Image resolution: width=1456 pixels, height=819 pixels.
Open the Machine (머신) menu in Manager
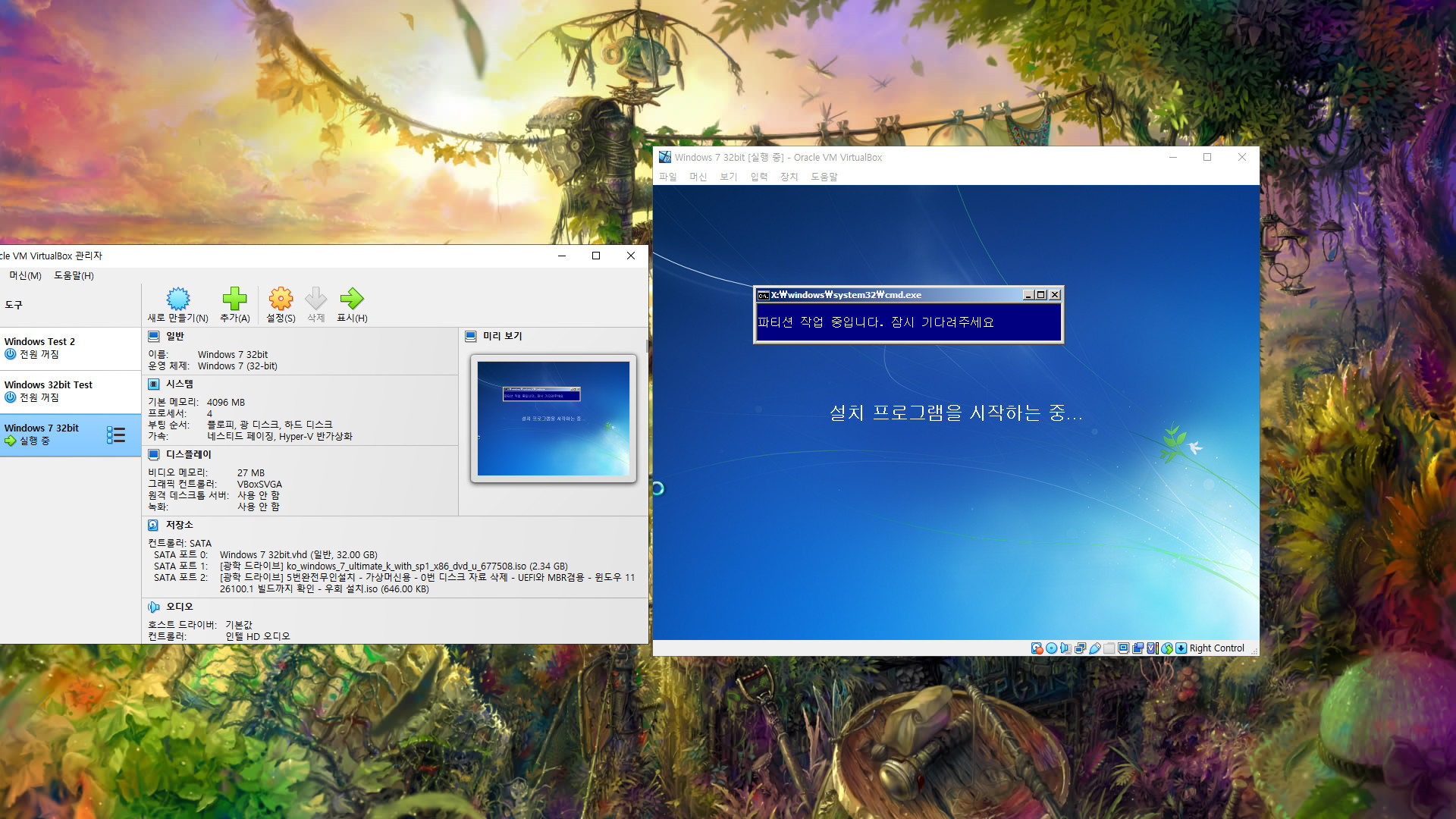point(25,275)
